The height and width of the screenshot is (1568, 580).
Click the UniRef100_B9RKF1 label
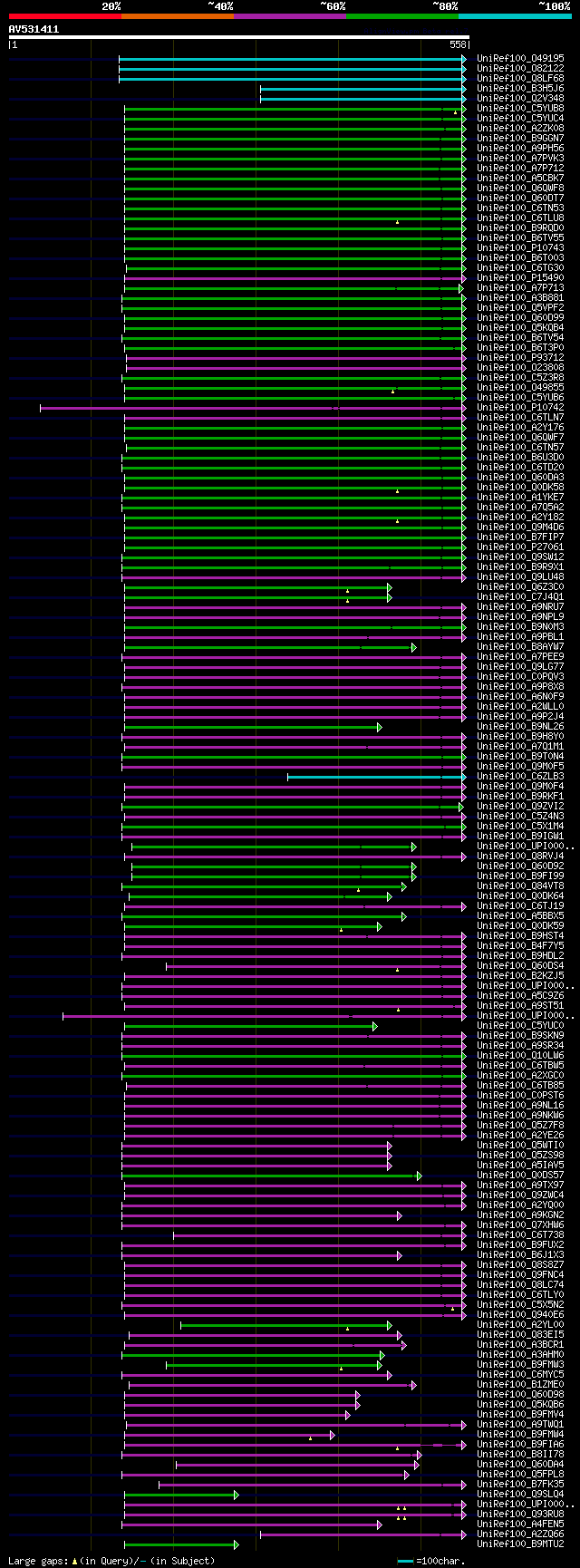[520, 796]
